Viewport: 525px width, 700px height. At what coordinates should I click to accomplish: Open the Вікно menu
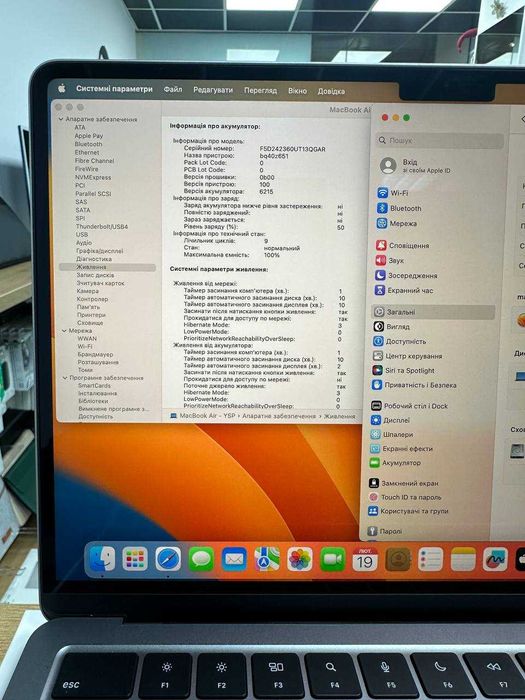coord(297,91)
